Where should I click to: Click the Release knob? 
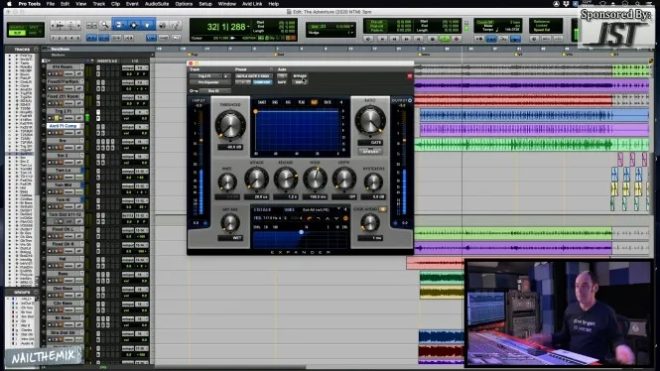(x=286, y=179)
